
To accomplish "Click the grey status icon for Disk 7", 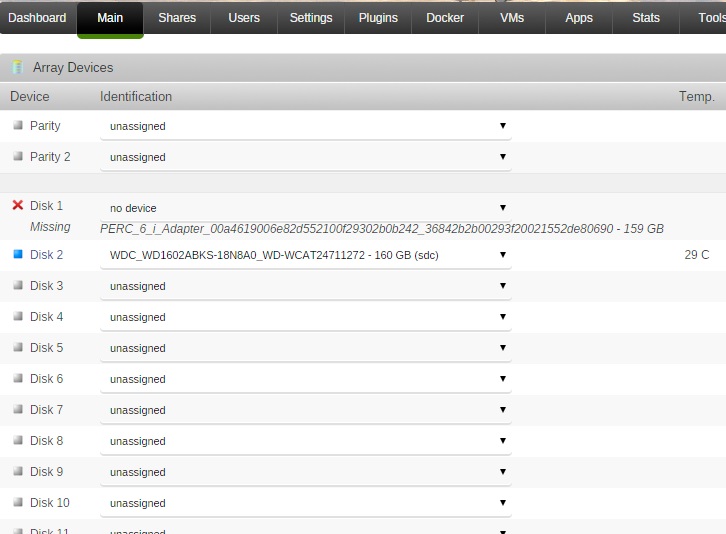I will click(18, 409).
